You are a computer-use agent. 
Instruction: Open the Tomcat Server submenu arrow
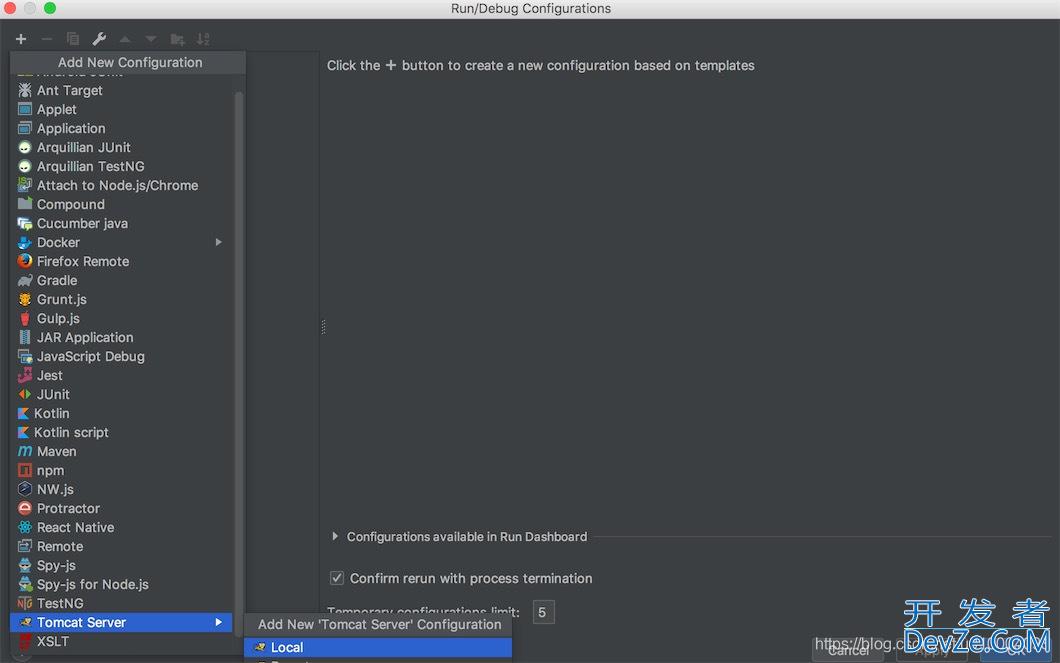click(x=218, y=622)
